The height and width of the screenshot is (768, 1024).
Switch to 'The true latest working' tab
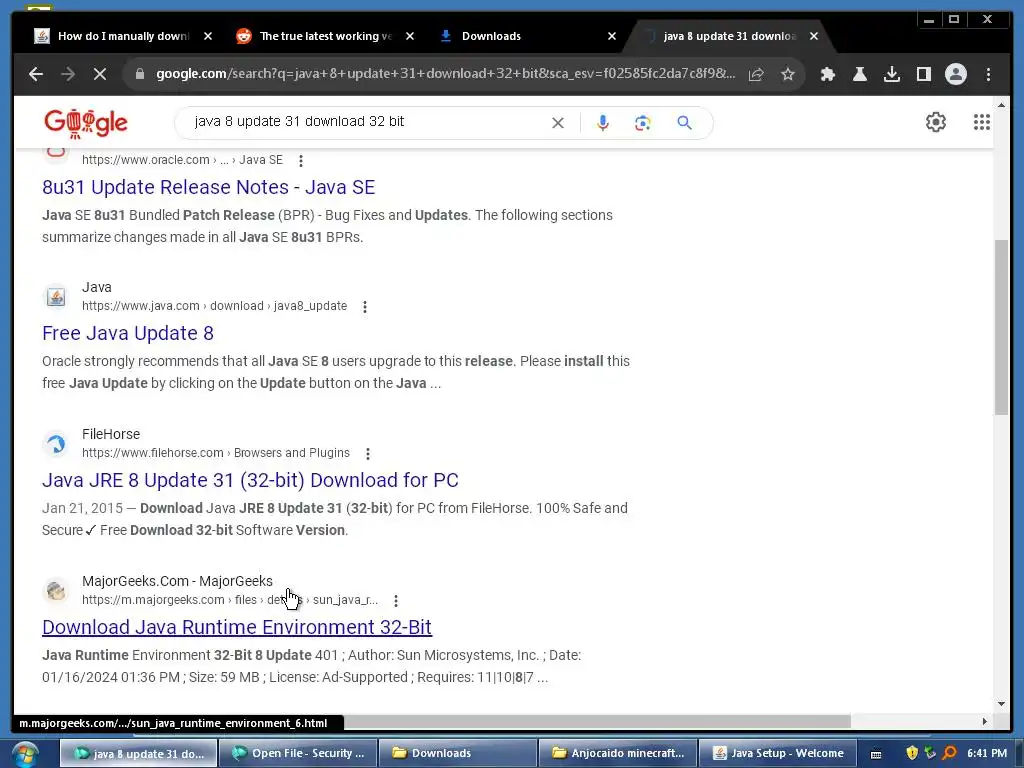(325, 37)
